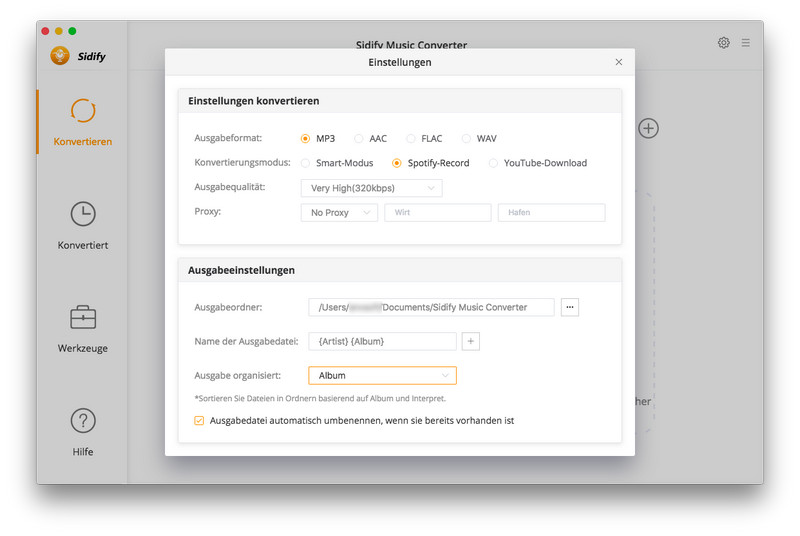Select MP3 output format

click(305, 139)
